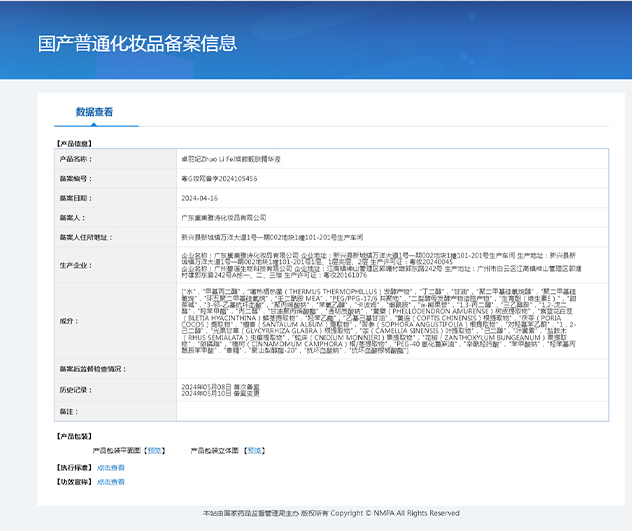Open the 数据查看 tab
The height and width of the screenshot is (531, 632).
coord(94,112)
